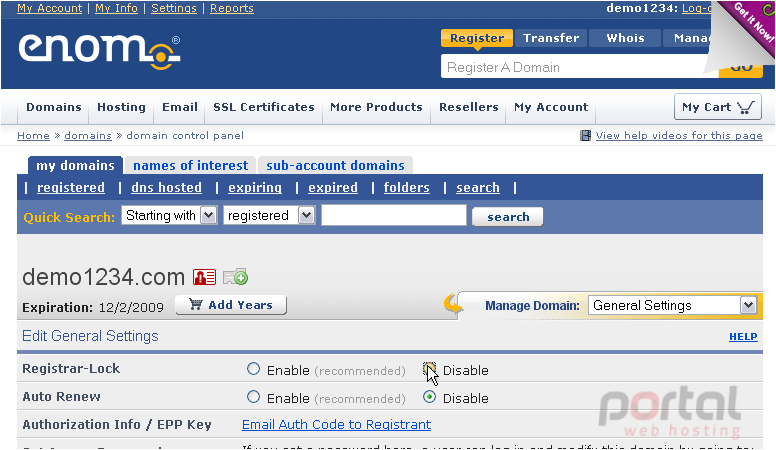The width and height of the screenshot is (776, 450).
Task: Open the Starting with dropdown
Action: click(x=169, y=215)
